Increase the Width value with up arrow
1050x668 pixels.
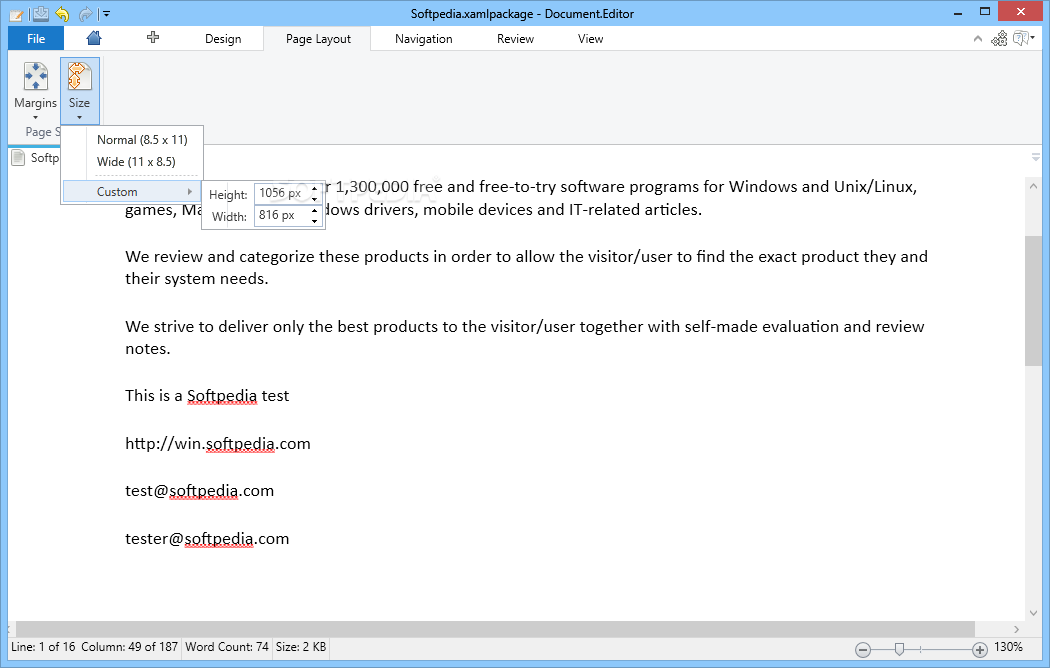click(315, 211)
